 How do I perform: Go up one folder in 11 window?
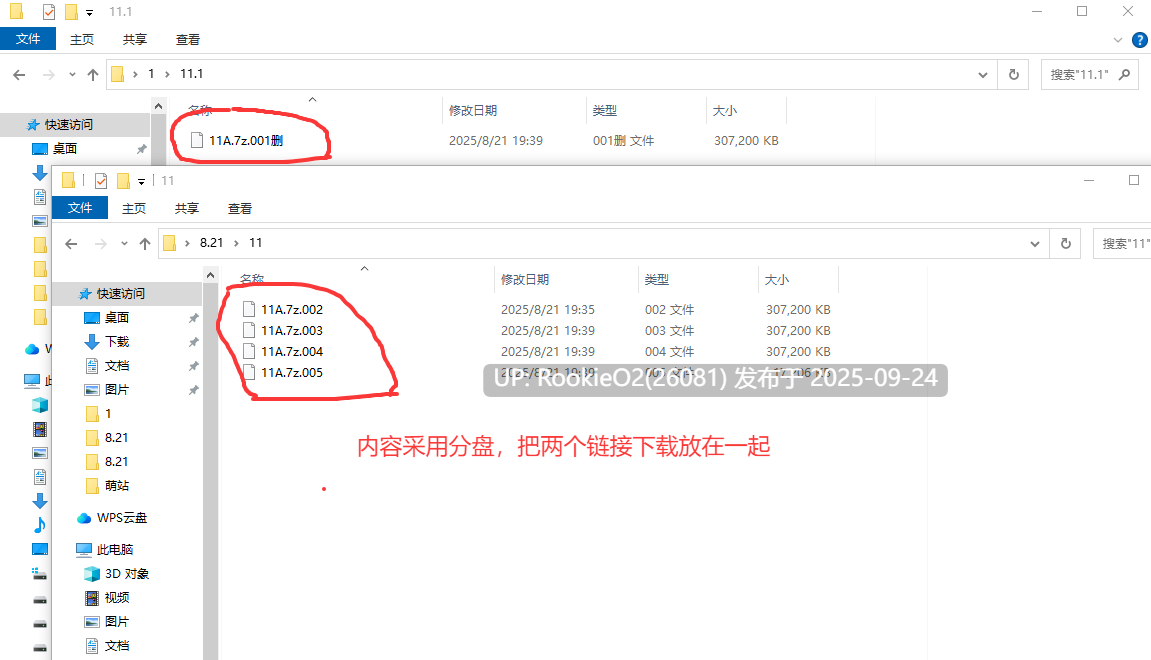[145, 244]
